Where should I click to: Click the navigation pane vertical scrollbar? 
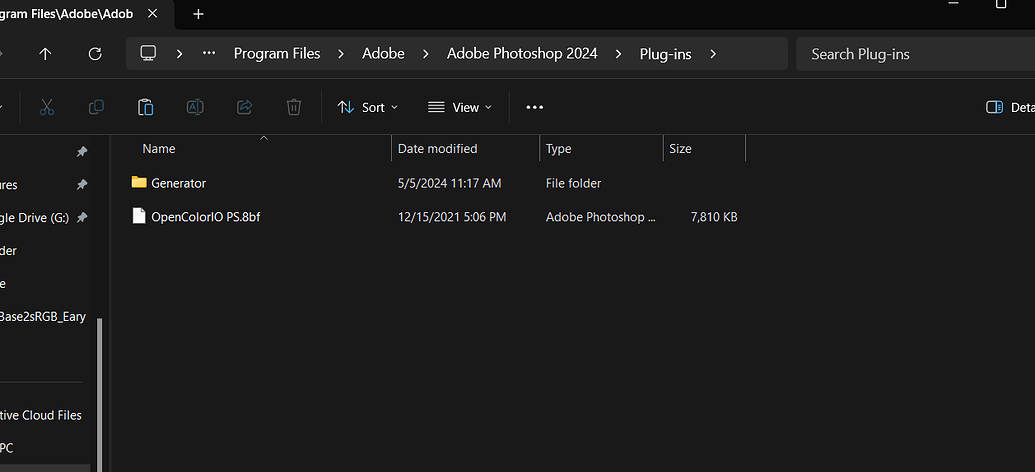pos(100,393)
